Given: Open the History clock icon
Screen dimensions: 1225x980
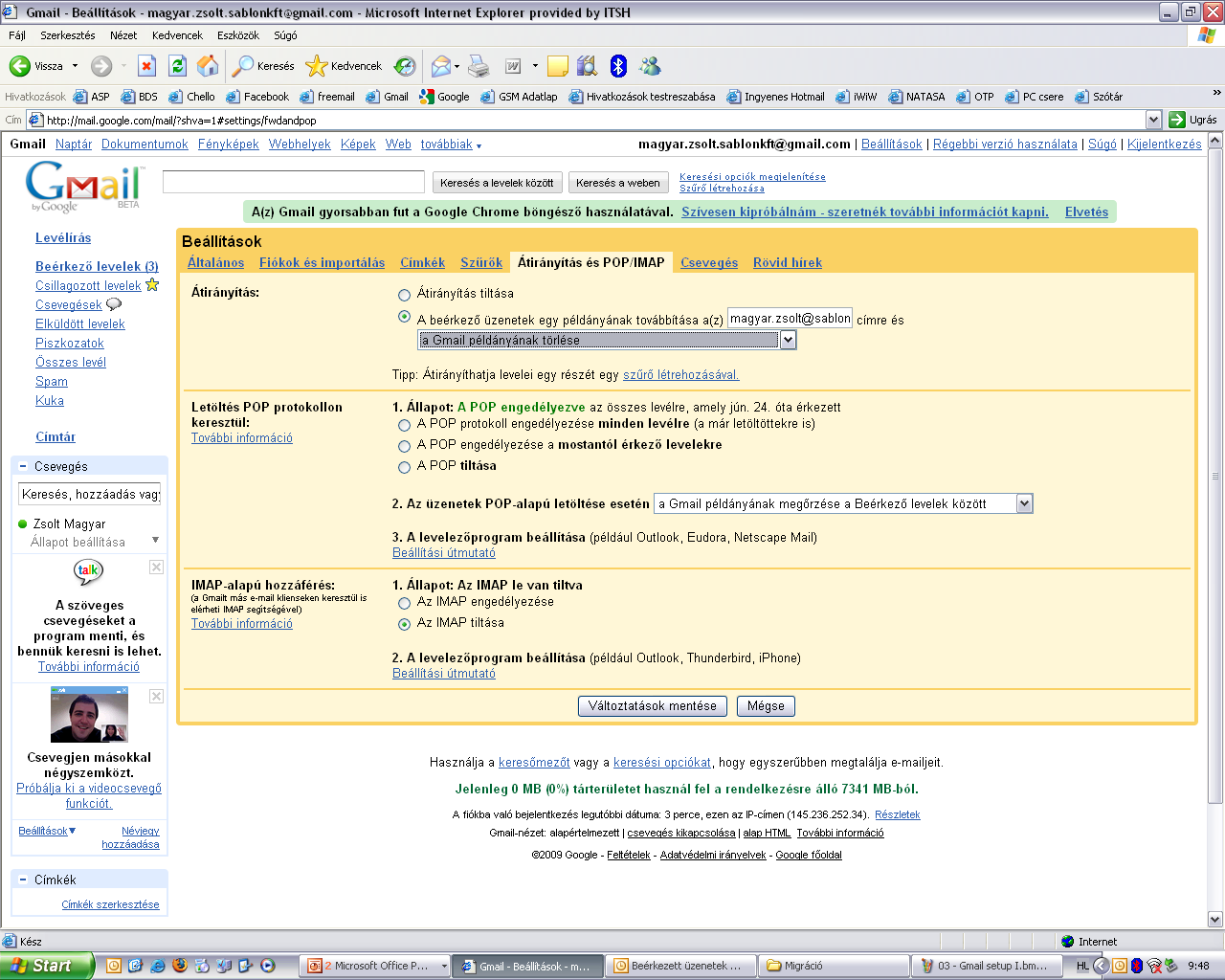Looking at the screenshot, I should [405, 66].
